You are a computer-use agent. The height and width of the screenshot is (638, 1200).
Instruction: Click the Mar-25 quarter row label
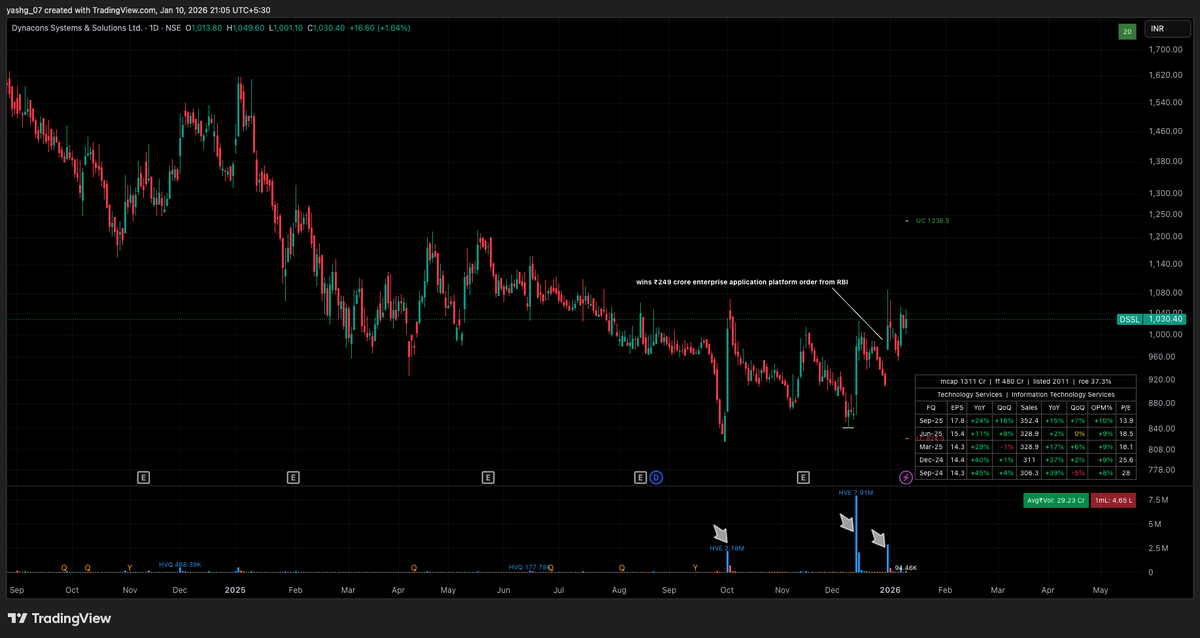[x=931, y=447]
